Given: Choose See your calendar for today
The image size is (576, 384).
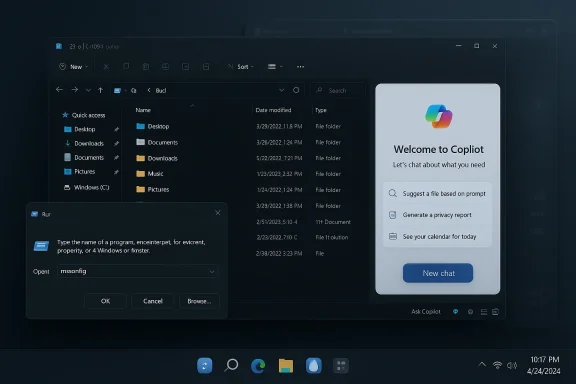Looking at the screenshot, I should coord(438,236).
